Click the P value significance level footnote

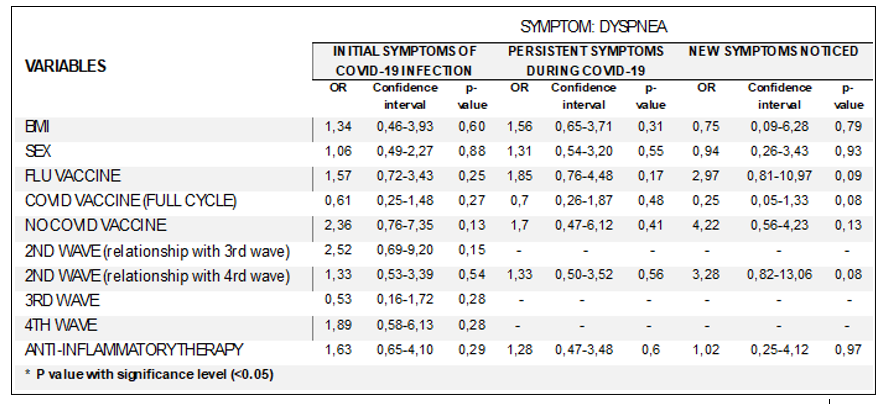tap(150, 374)
